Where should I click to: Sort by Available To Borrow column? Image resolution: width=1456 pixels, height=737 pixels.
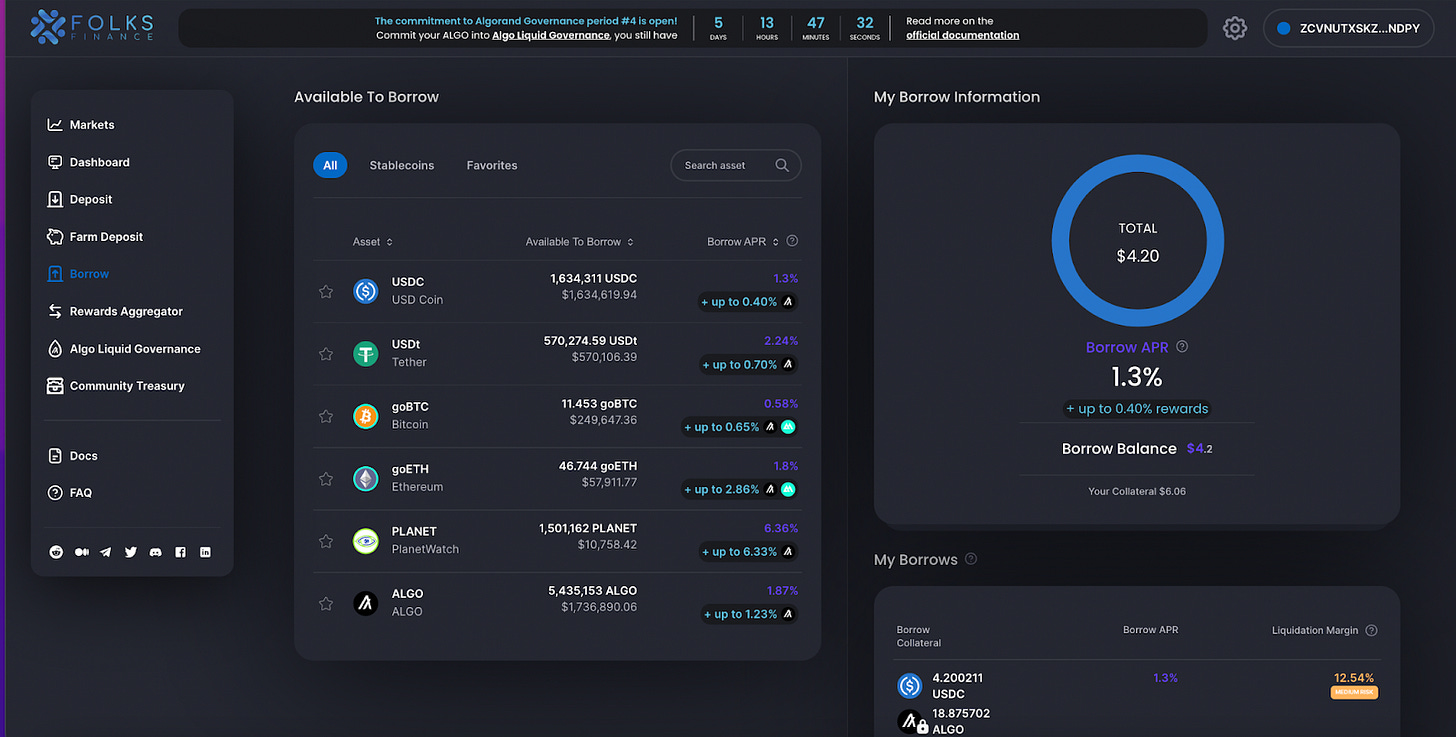[580, 242]
